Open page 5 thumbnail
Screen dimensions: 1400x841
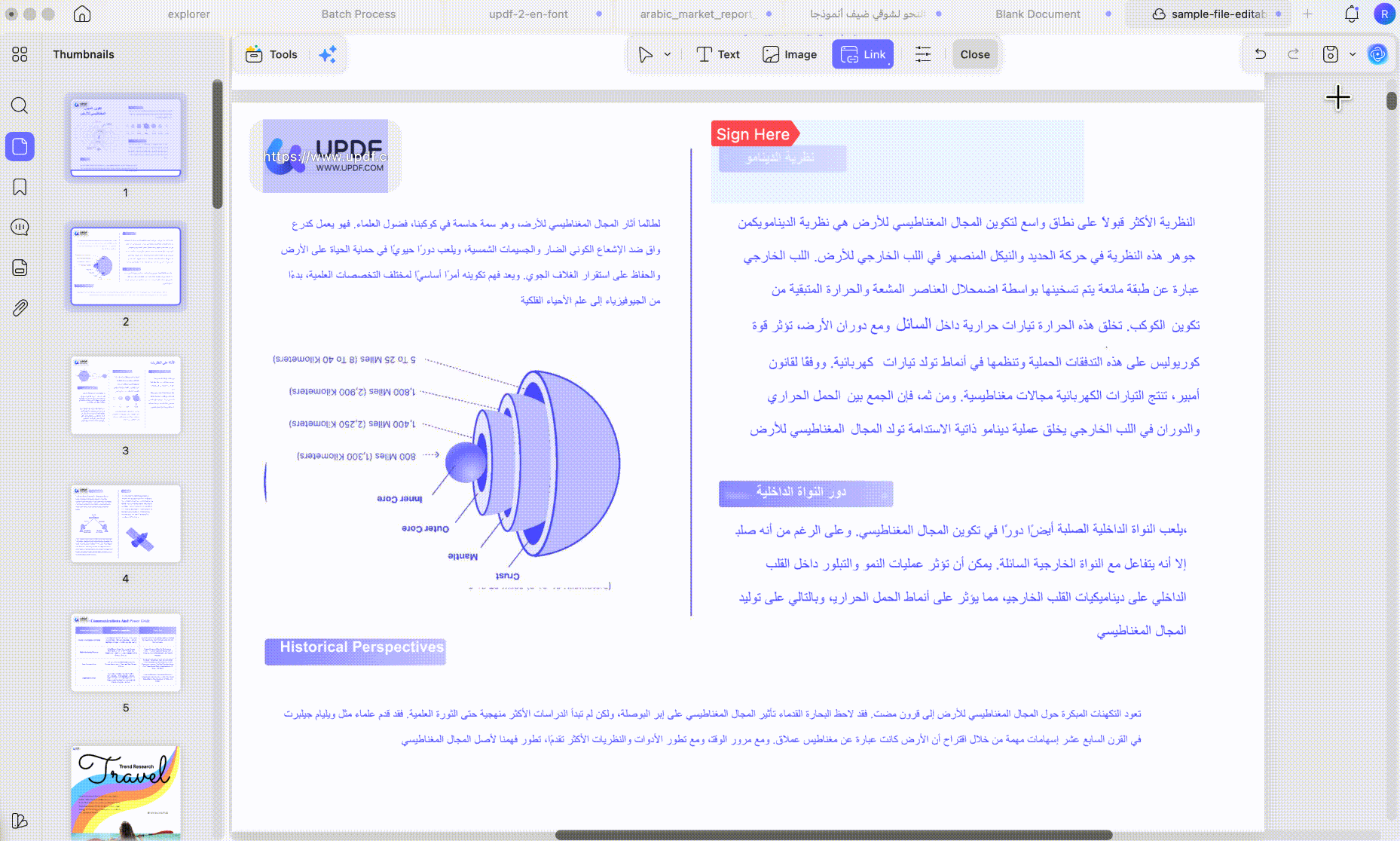tap(126, 652)
